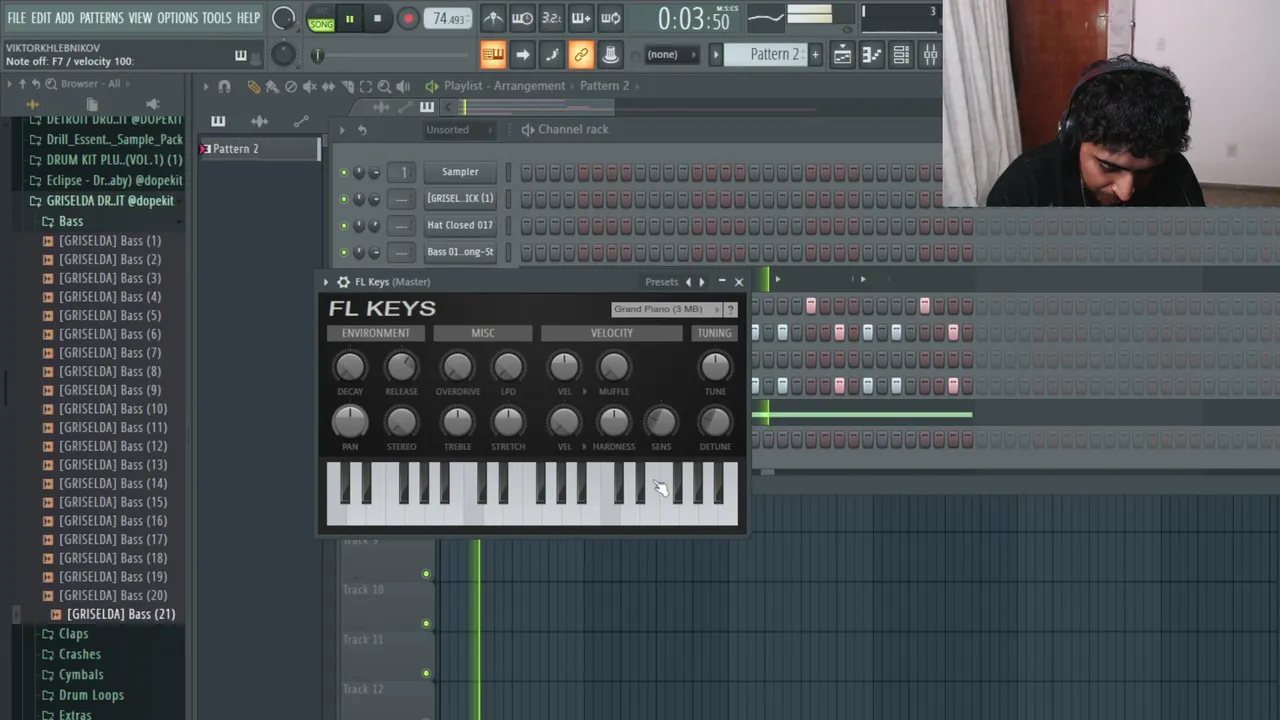Click the Sampler channel button
Viewport: 1280px width, 720px height.
(460, 172)
